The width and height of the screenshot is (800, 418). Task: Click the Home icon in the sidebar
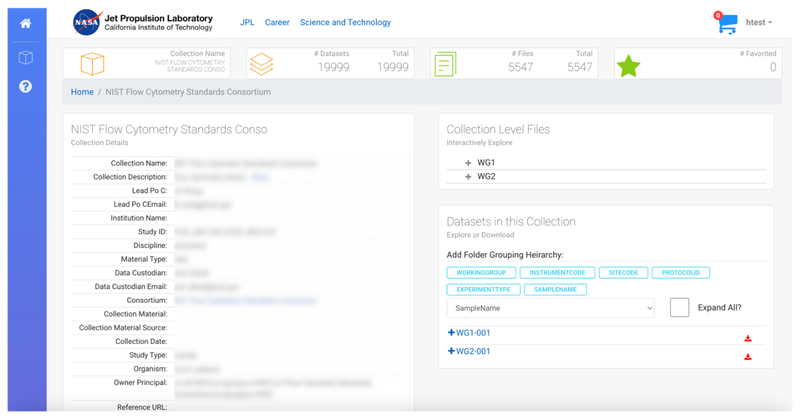[x=26, y=23]
